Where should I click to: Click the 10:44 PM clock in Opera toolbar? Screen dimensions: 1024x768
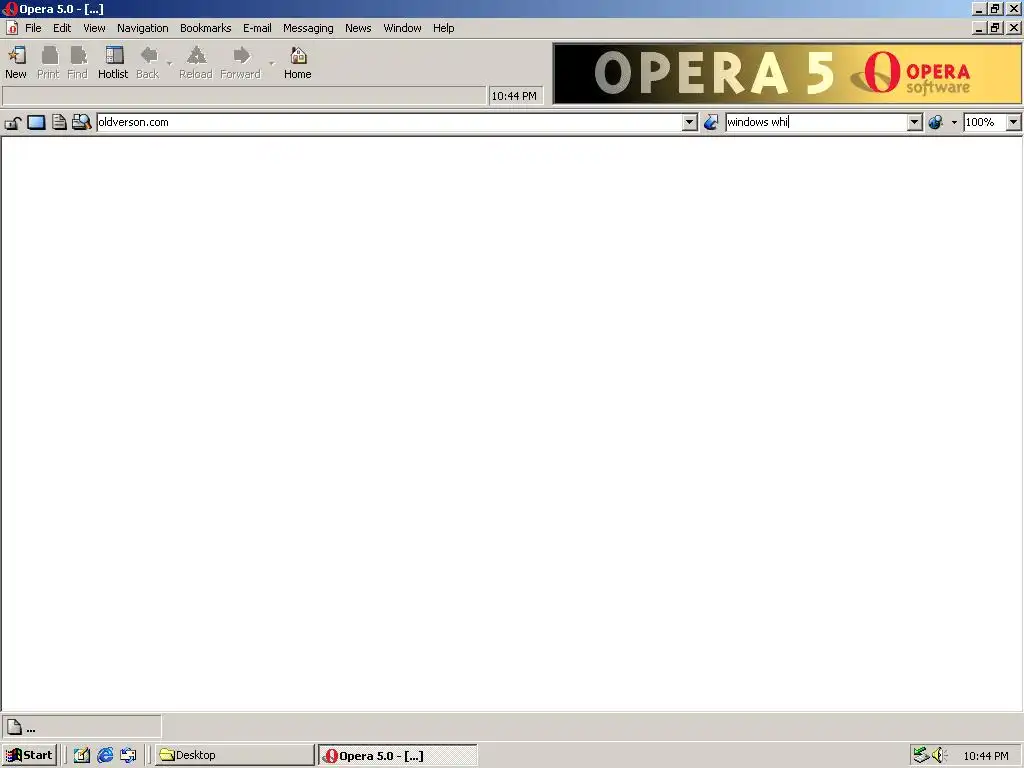coord(514,96)
